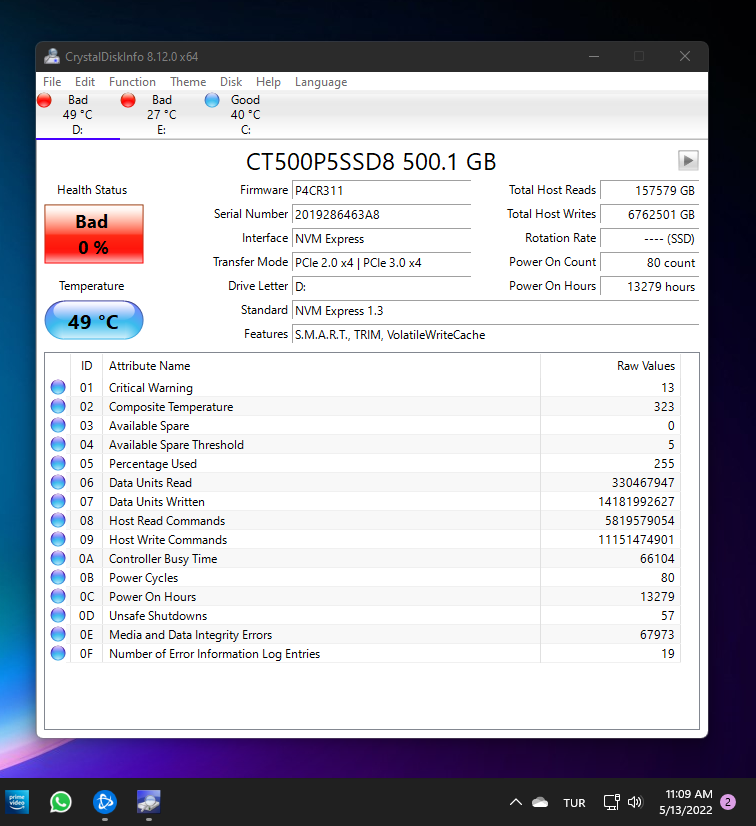Select the Media and Data Integrity Errors row

coord(364,634)
